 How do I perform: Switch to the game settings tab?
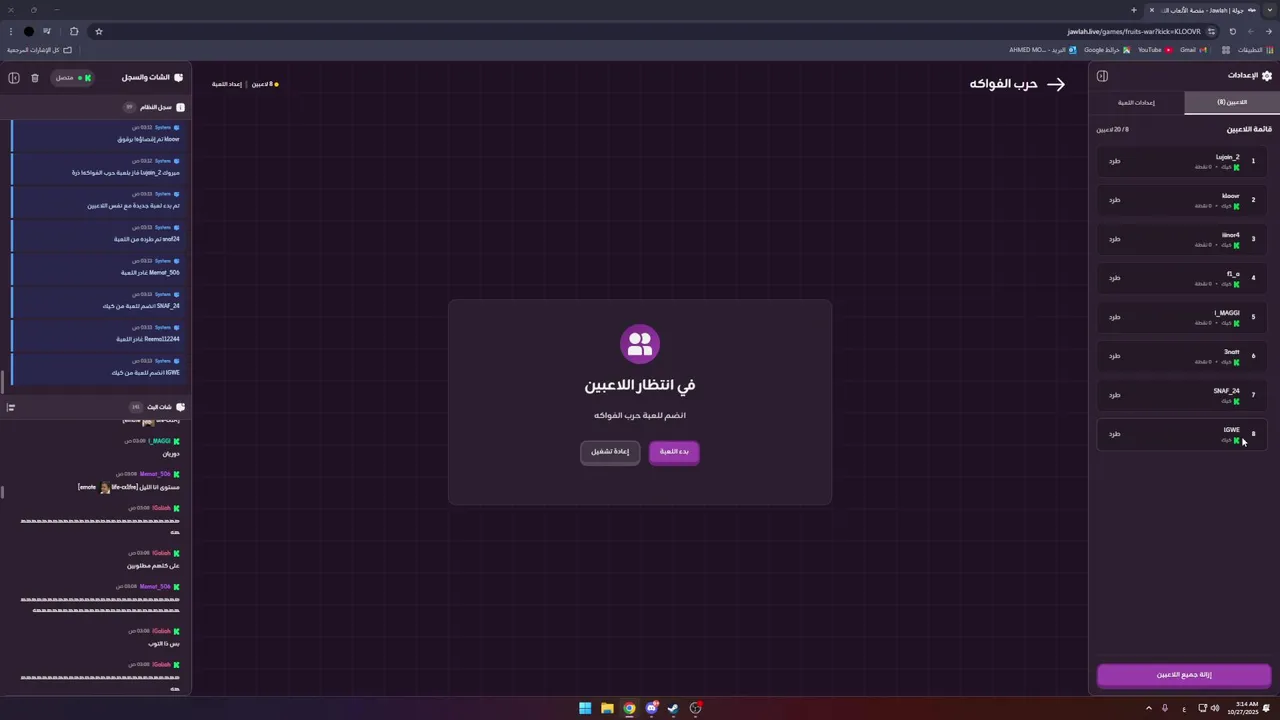(1136, 102)
